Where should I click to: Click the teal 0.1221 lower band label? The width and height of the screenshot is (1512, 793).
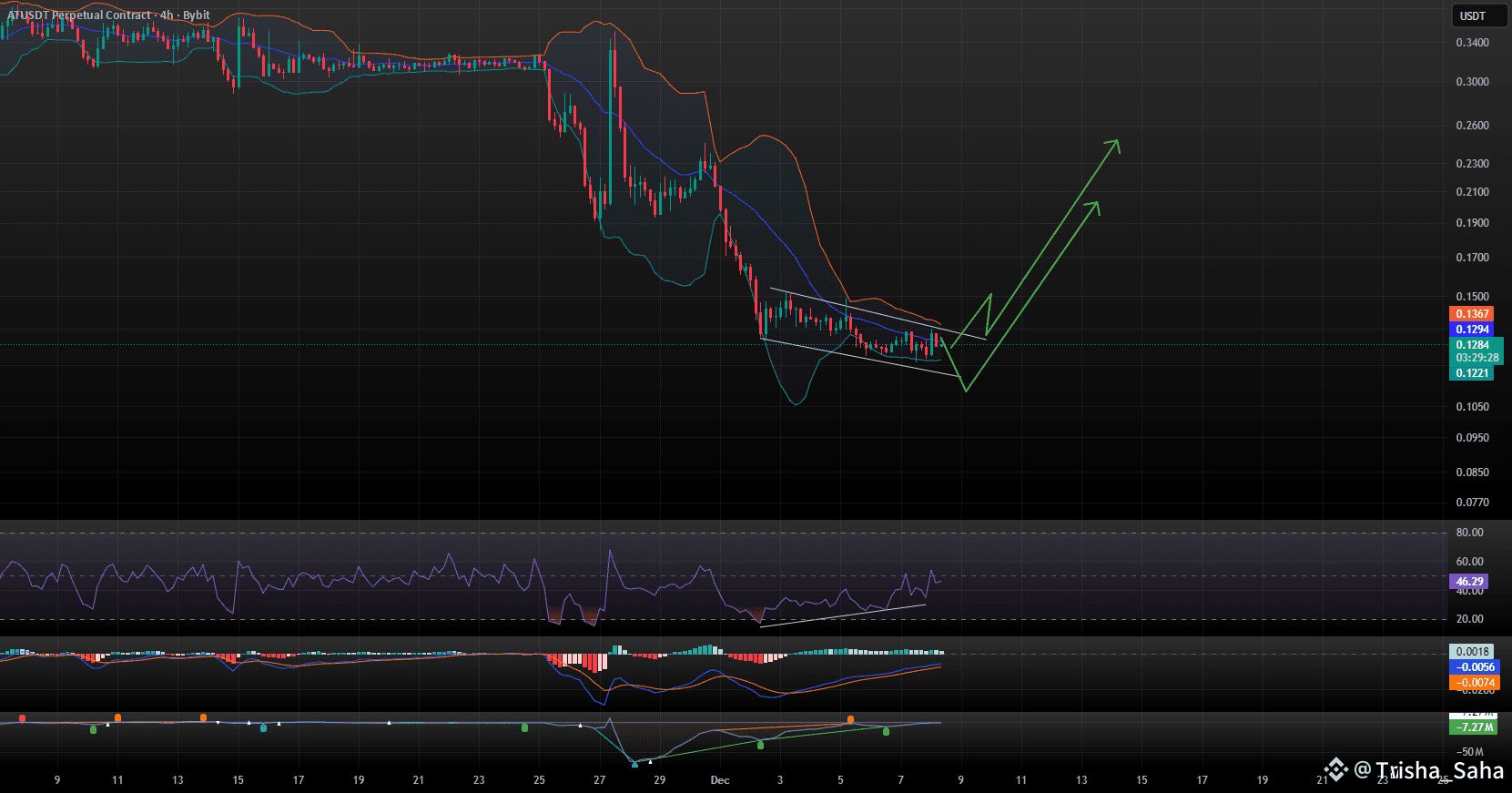(1471, 373)
